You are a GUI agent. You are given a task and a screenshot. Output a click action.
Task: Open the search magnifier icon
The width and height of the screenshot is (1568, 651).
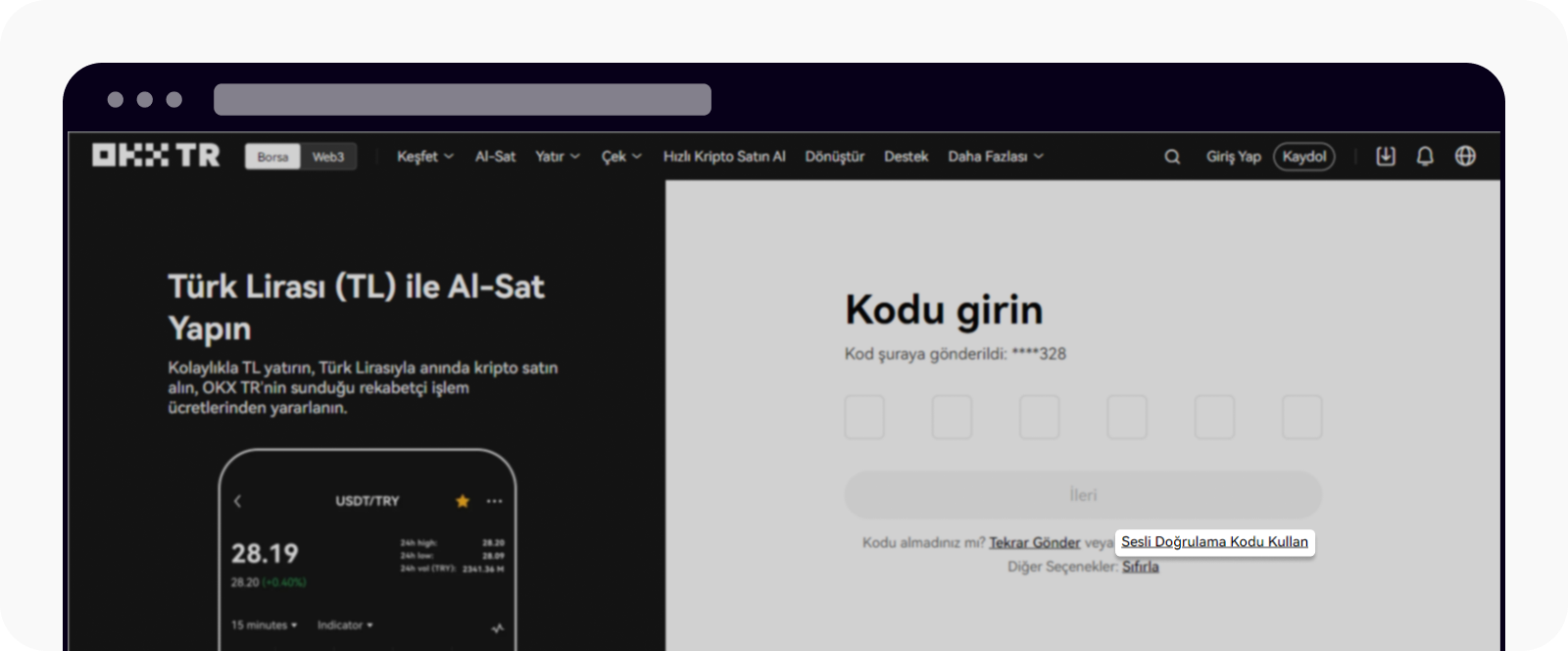point(1172,157)
